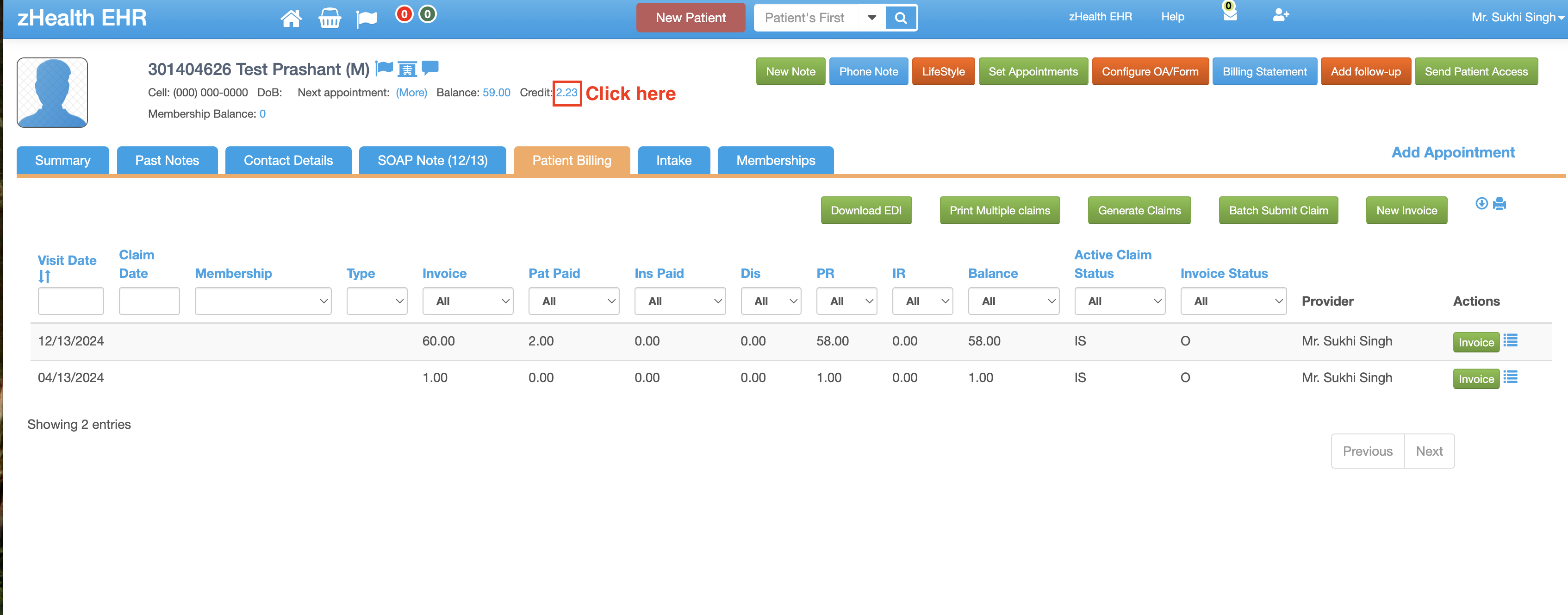Screen dimensions: 1568x615
Task: Switch to the Memberships tab
Action: (776, 160)
